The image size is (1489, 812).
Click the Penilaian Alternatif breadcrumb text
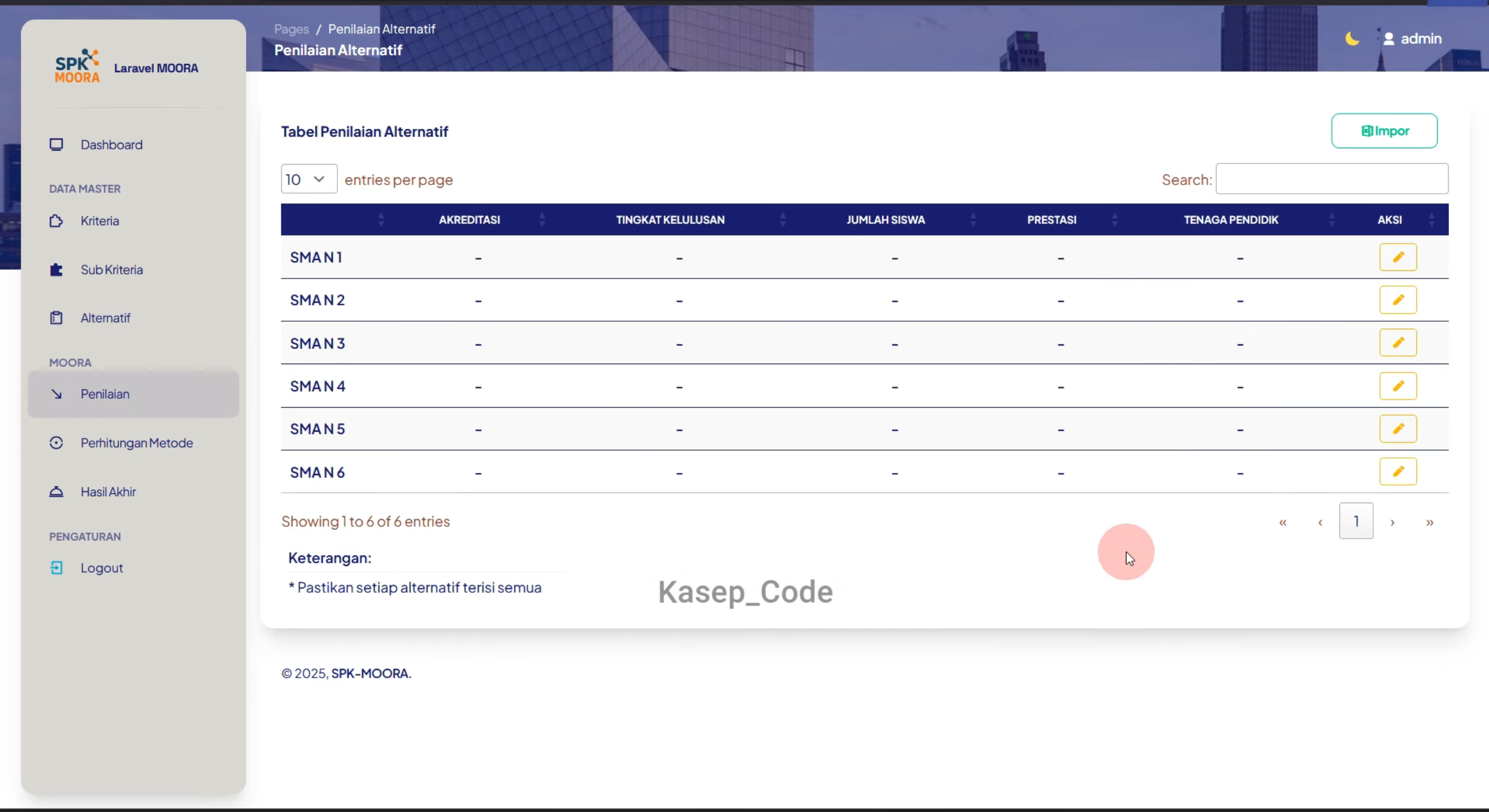coord(382,29)
